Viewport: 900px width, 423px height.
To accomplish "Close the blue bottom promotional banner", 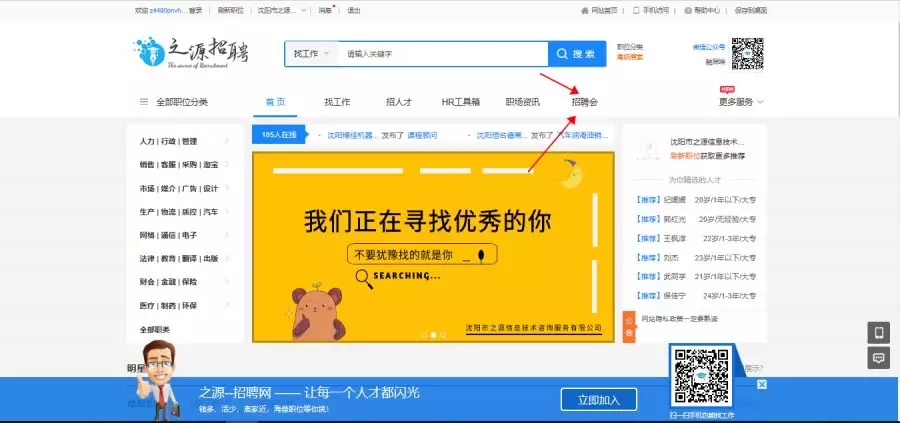I will tap(761, 384).
